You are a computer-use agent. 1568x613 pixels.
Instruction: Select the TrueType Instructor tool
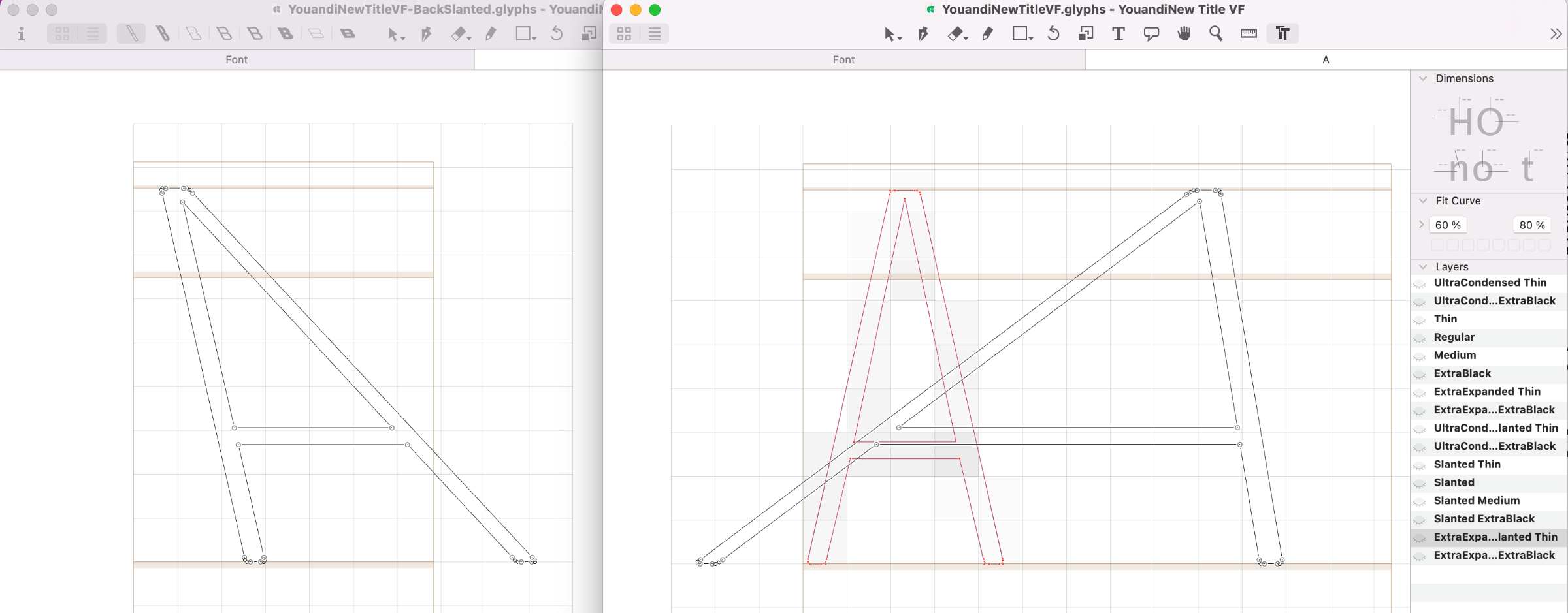coord(1282,33)
